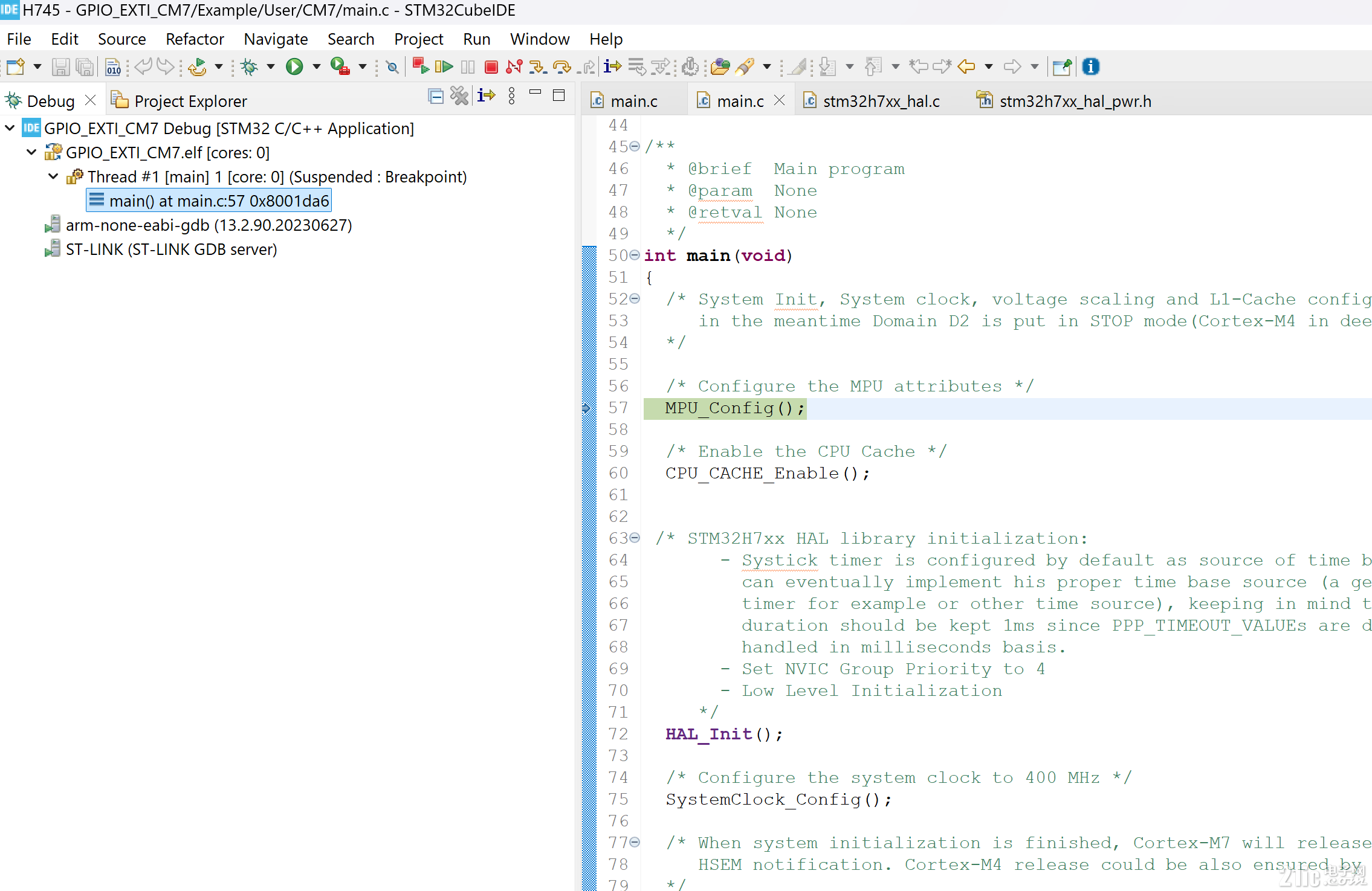Open the Run menu
Image resolution: width=1372 pixels, height=891 pixels.
pyautogui.click(x=476, y=39)
